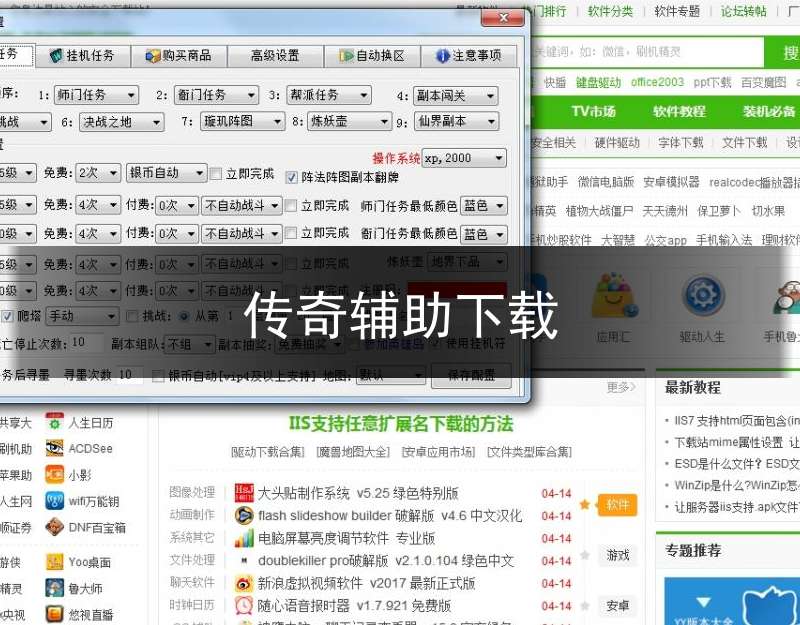Expand the 决战之地 dropdown
This screenshot has height=625, width=800.
click(121, 122)
